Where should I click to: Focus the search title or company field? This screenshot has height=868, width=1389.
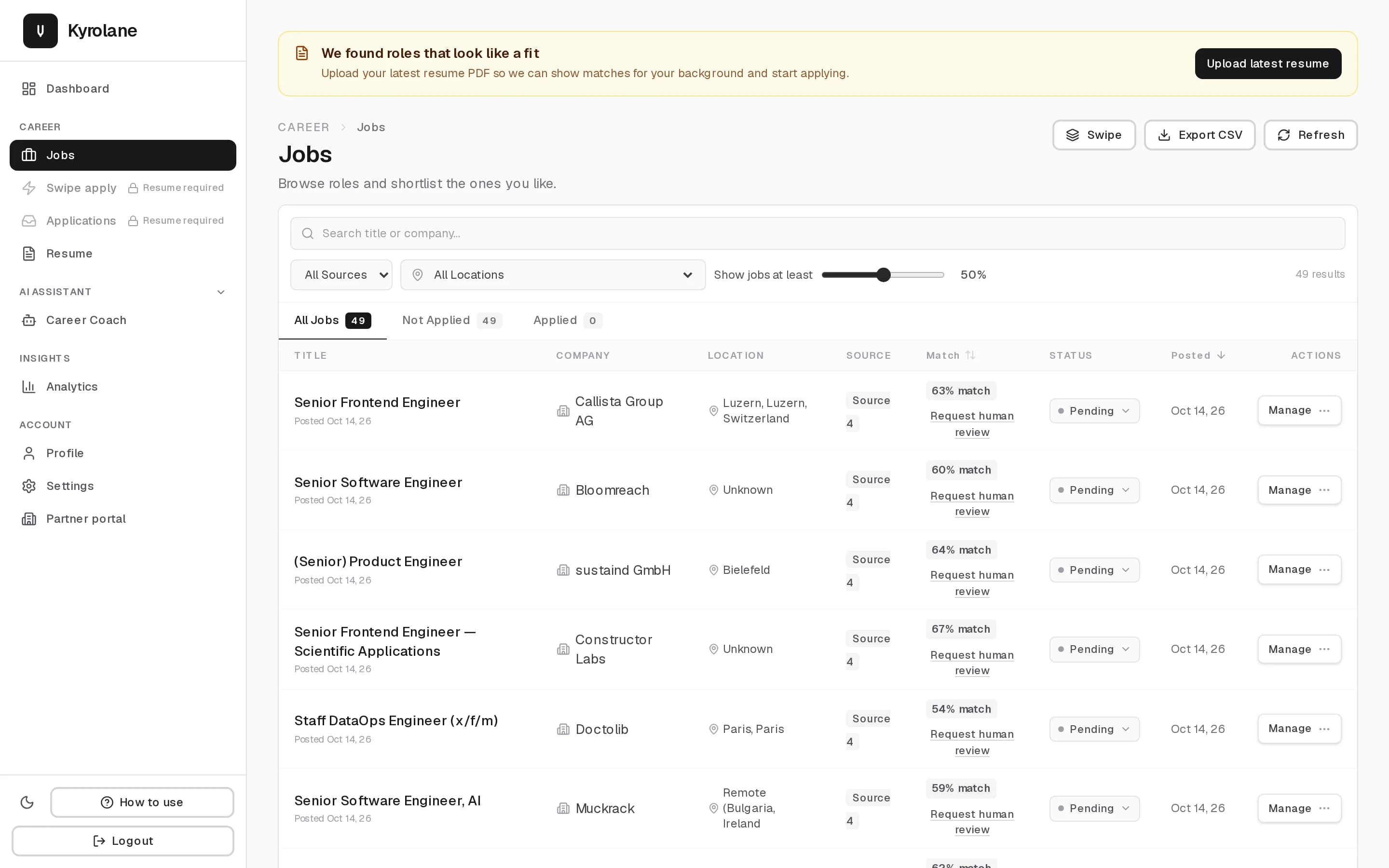click(x=817, y=234)
